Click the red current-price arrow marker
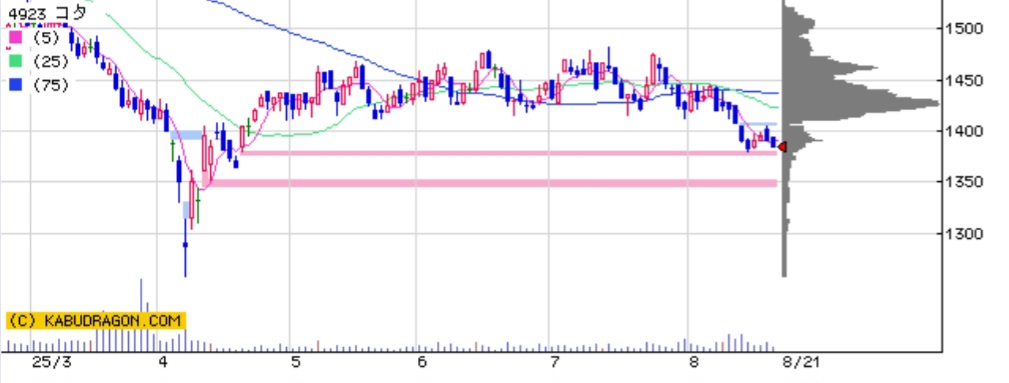 click(782, 147)
